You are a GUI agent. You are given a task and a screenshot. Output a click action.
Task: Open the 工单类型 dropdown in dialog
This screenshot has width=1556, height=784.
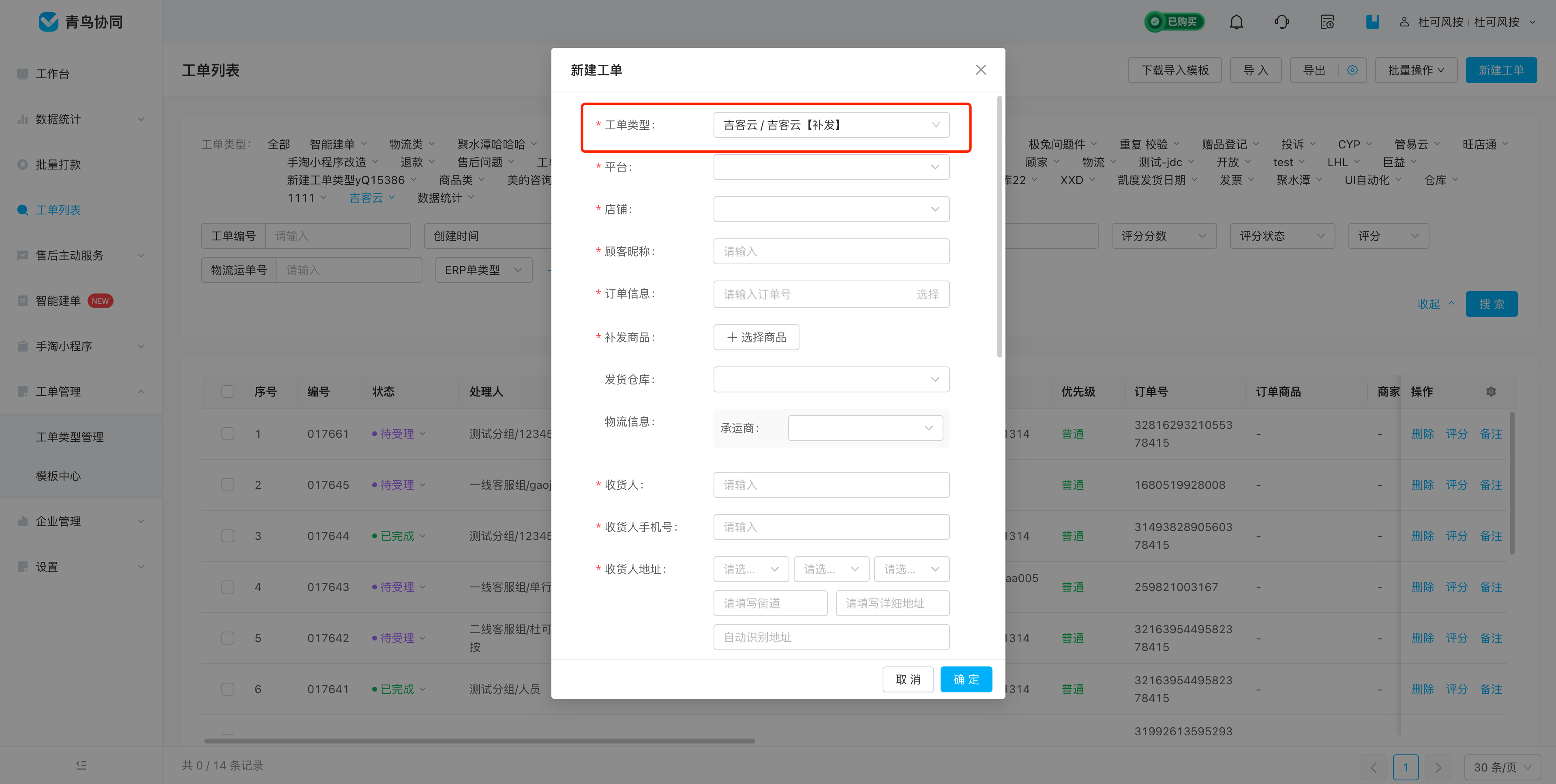[831, 125]
